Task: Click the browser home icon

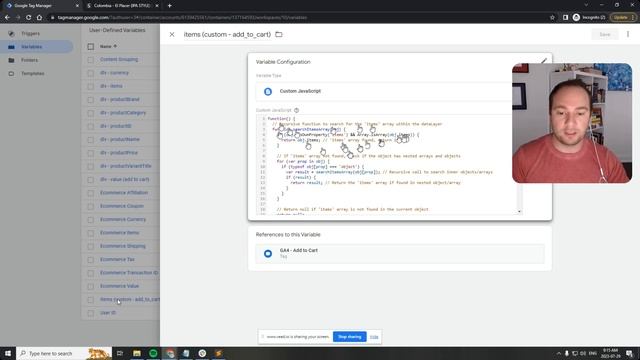Action: (x=39, y=18)
